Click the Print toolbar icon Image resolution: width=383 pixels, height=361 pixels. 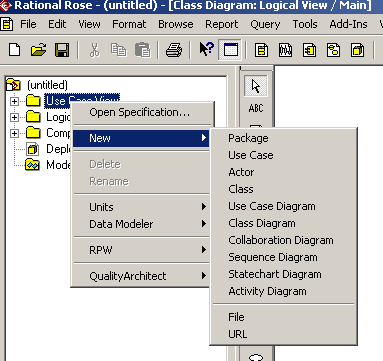point(174,50)
